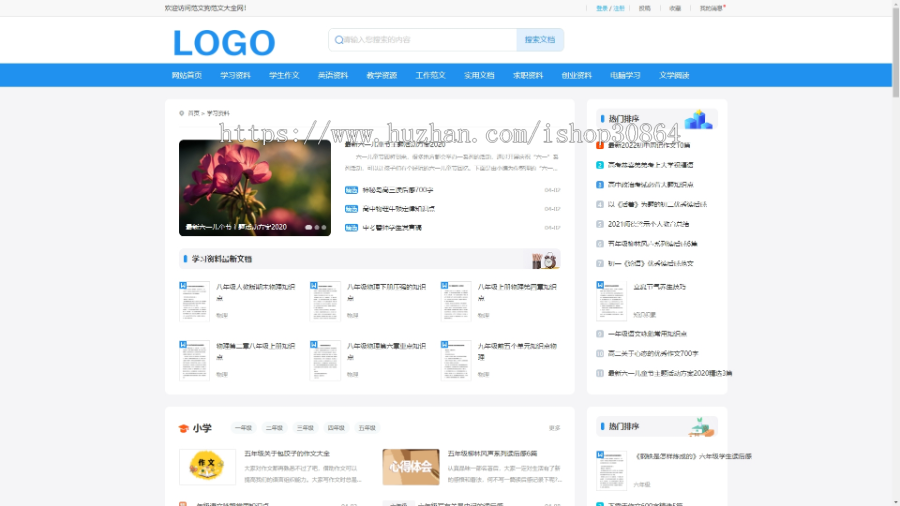900x506 pixels.
Task: Click the 投稿 link in top bar
Action: click(x=645, y=9)
